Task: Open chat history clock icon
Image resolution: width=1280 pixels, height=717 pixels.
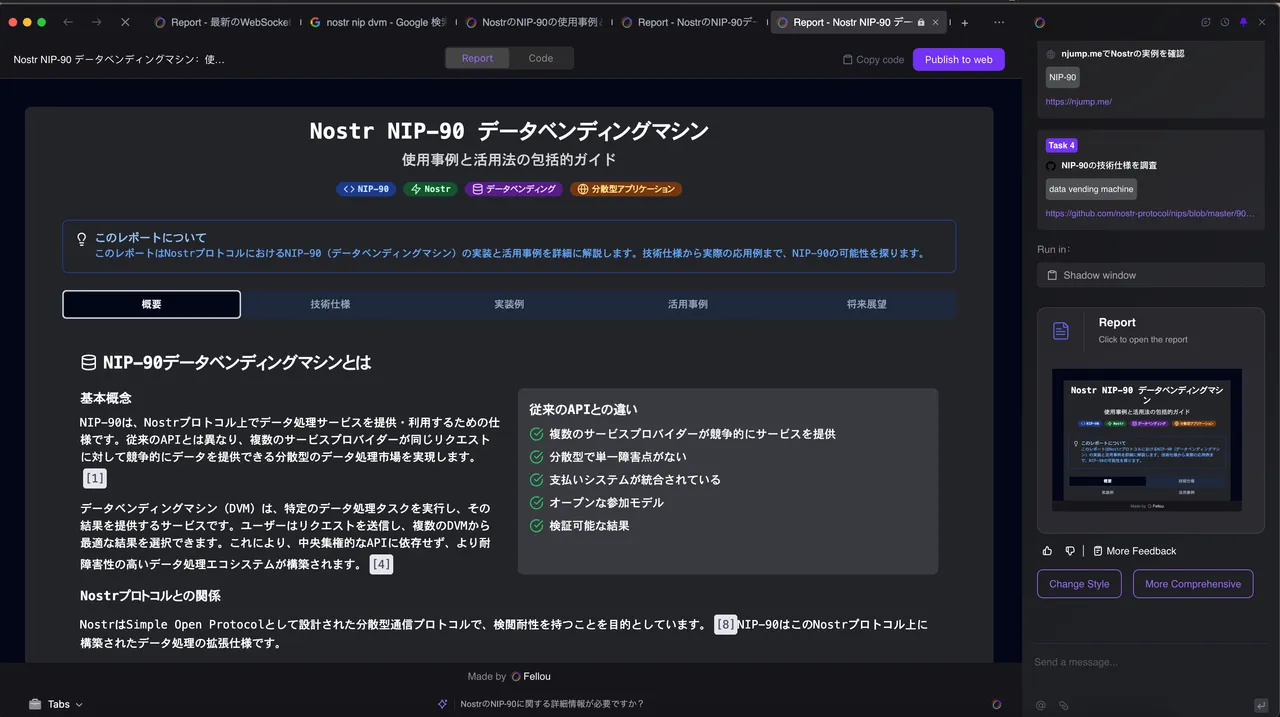Action: tap(1224, 22)
